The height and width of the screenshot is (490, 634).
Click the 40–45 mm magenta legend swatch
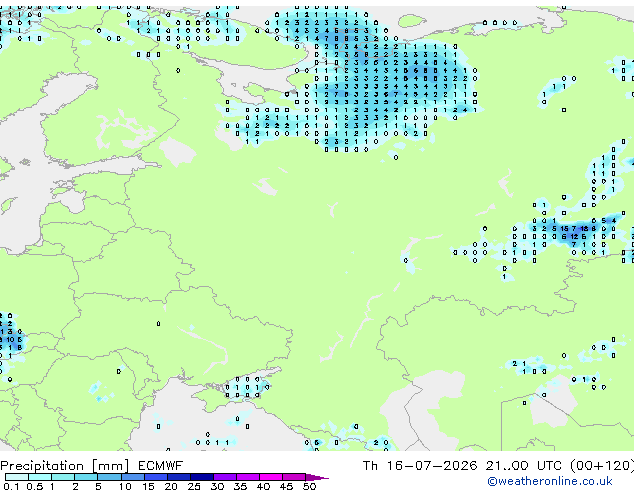(x=271, y=477)
